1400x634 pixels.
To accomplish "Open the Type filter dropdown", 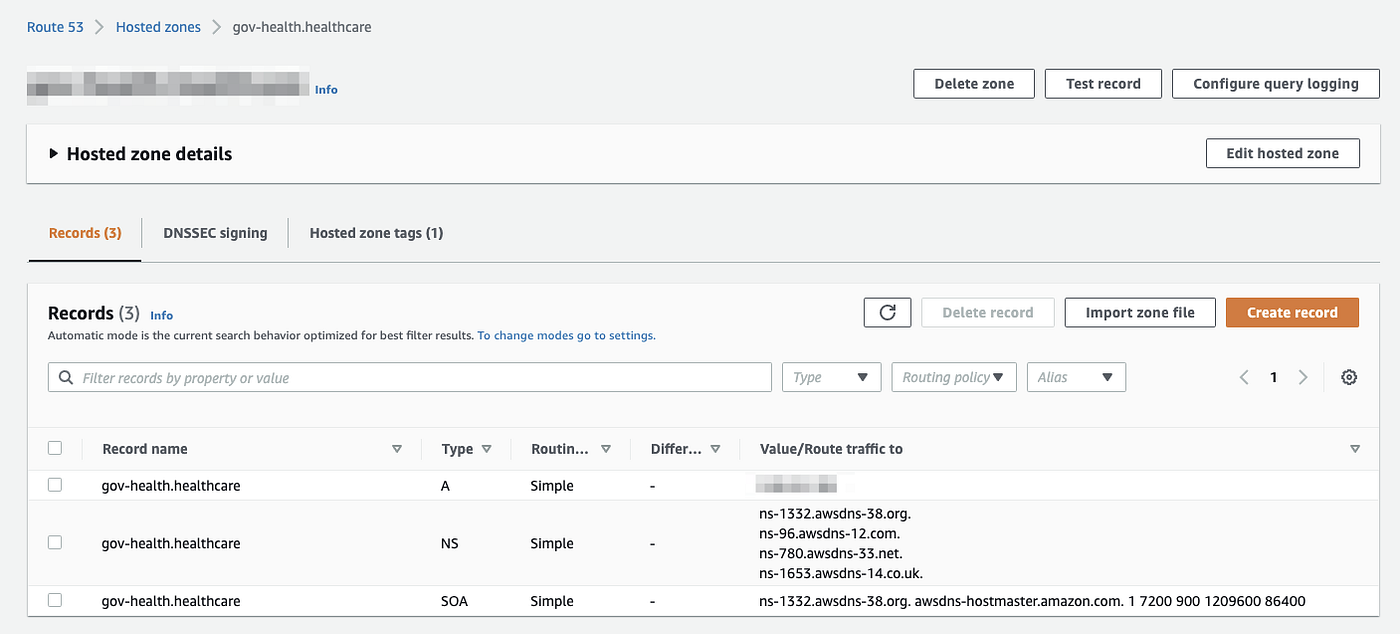I will click(831, 377).
